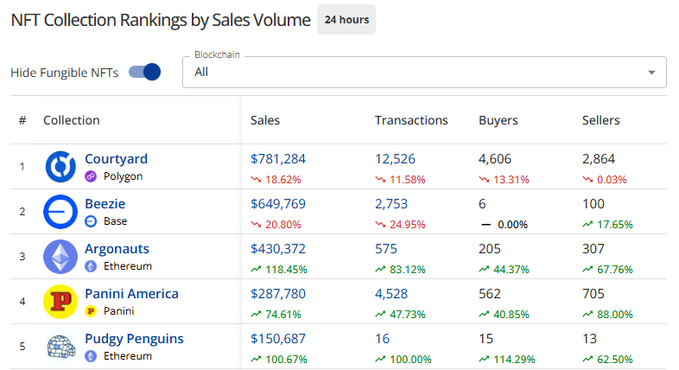Click the Ethereum chain icon under Argonauts

91,266
